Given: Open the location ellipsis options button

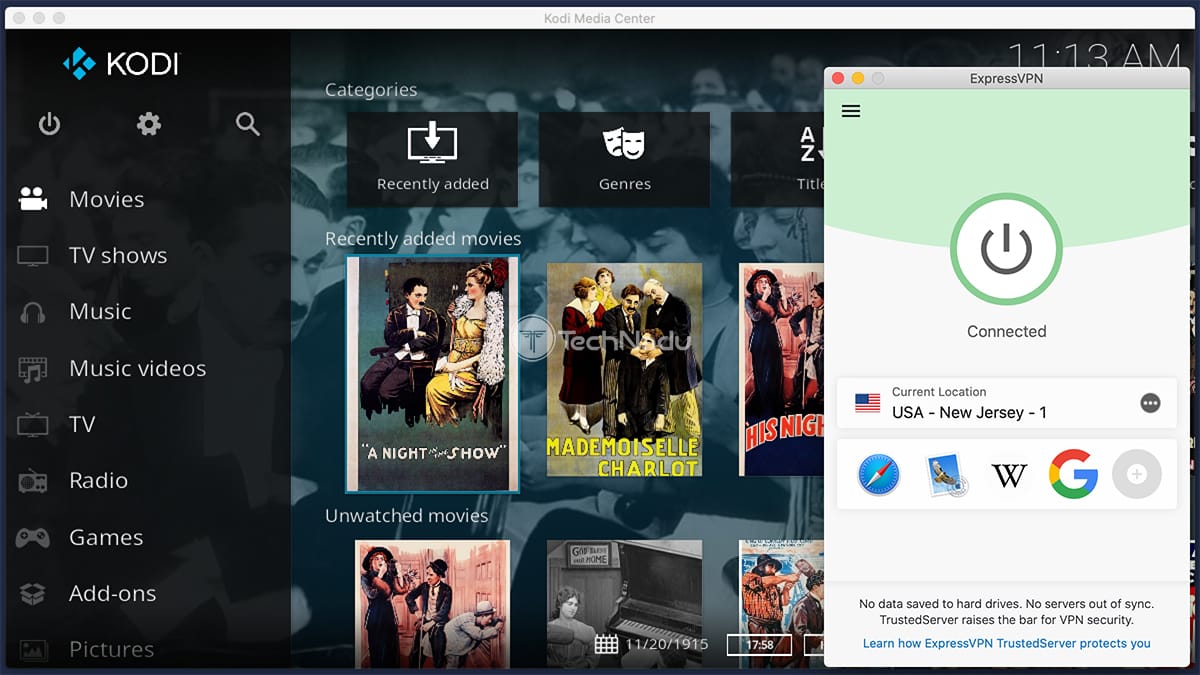Looking at the screenshot, I should [1150, 403].
